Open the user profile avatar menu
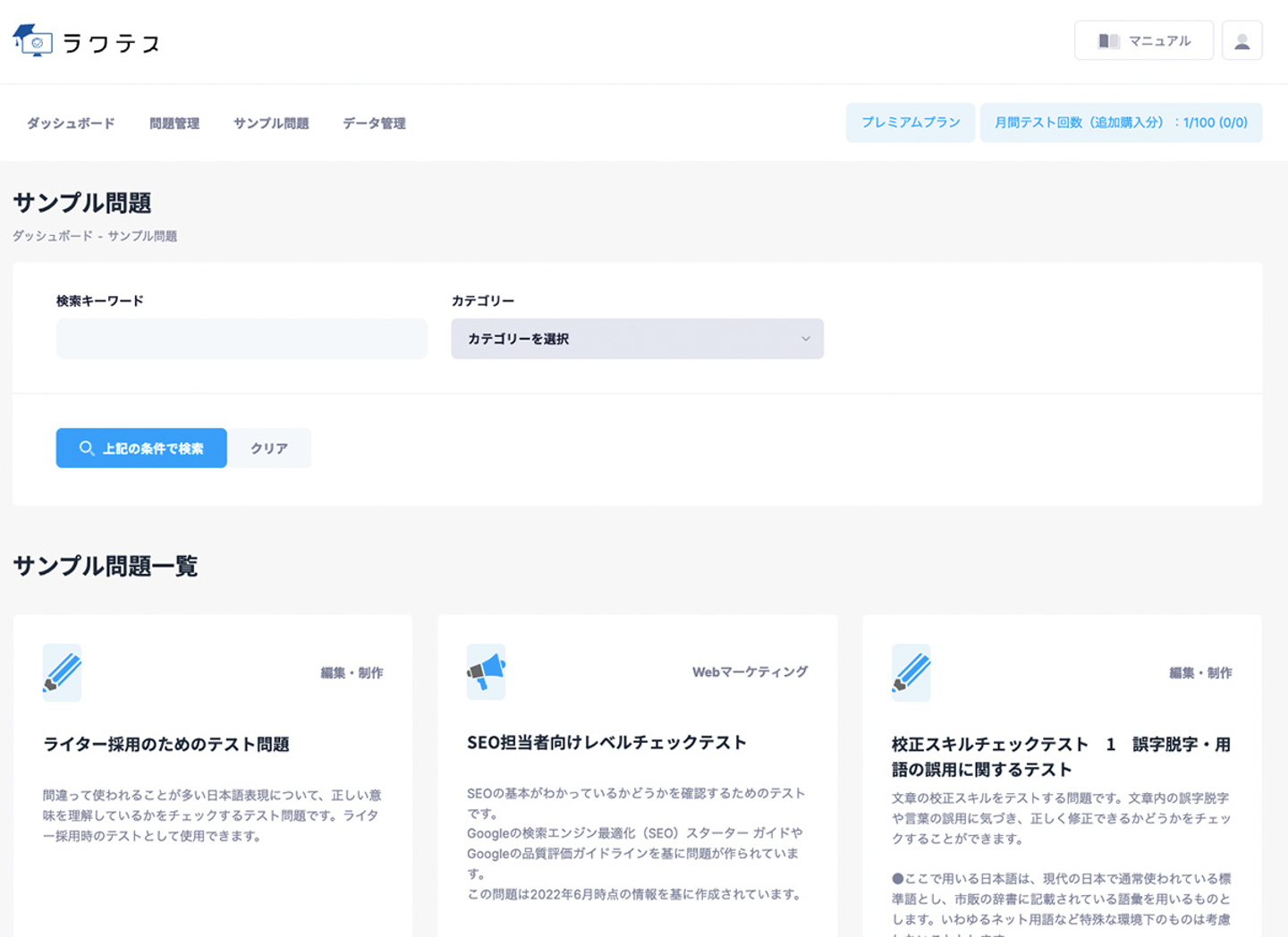 pos(1241,41)
